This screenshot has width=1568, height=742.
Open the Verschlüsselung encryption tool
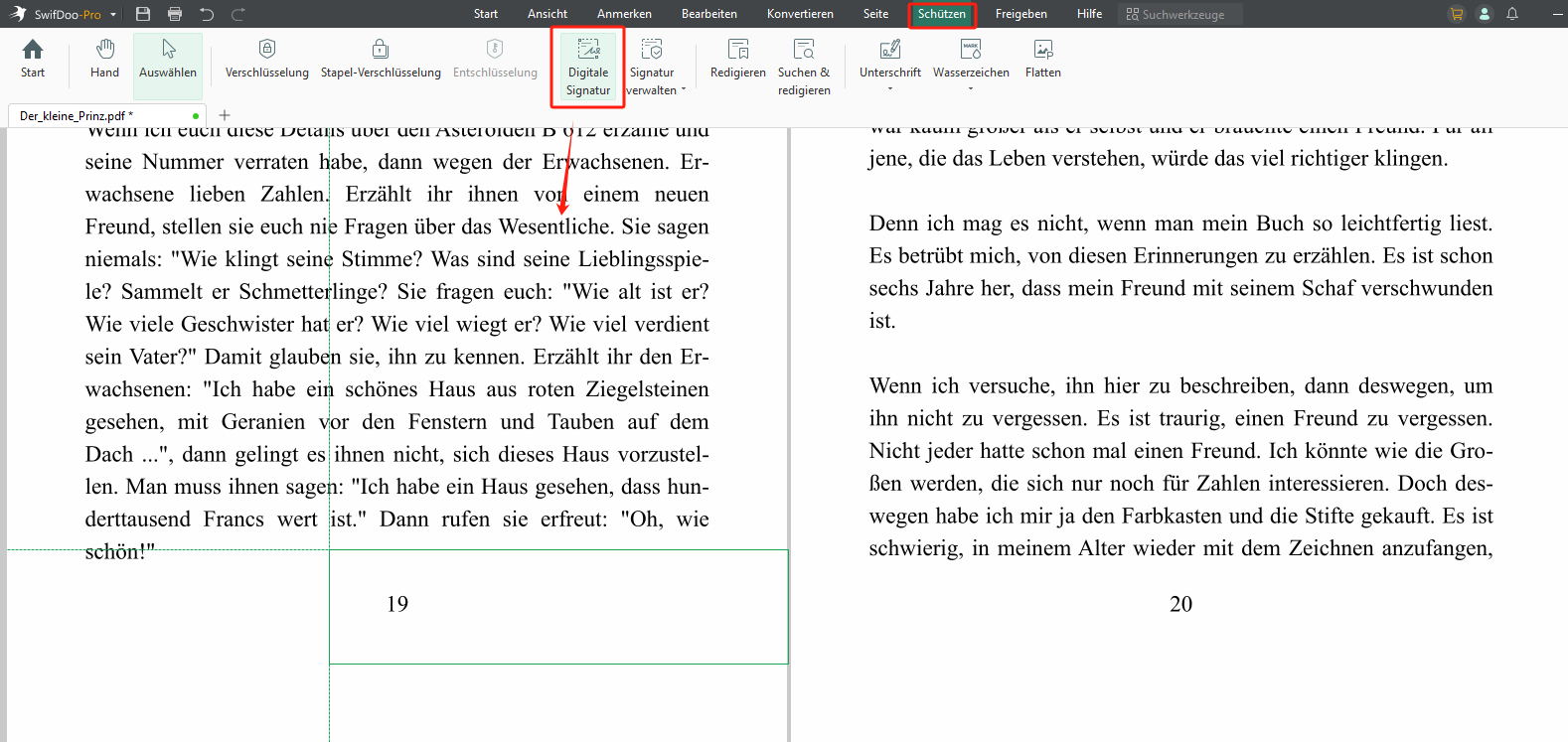[x=266, y=60]
